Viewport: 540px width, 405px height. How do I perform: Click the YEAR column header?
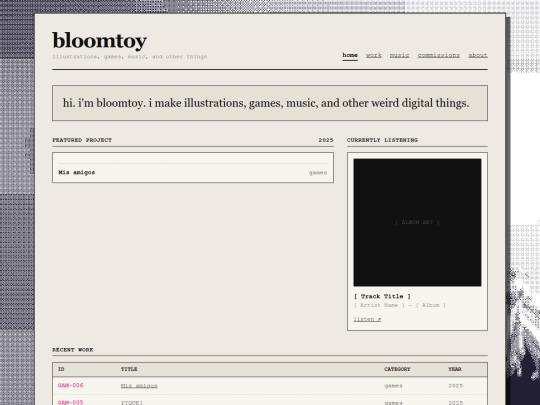click(455, 369)
